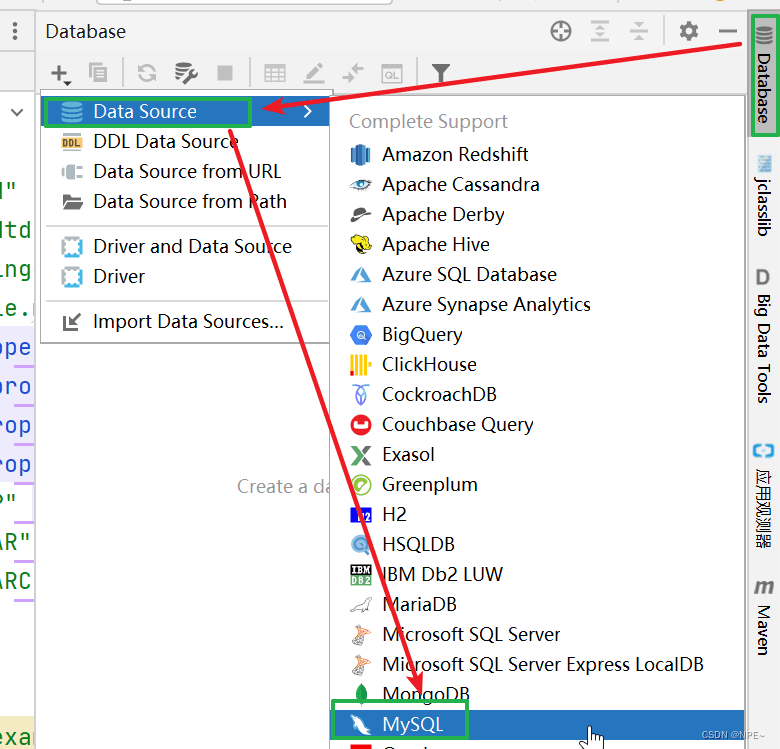
Task: Select Data Source from URL
Action: 185,172
